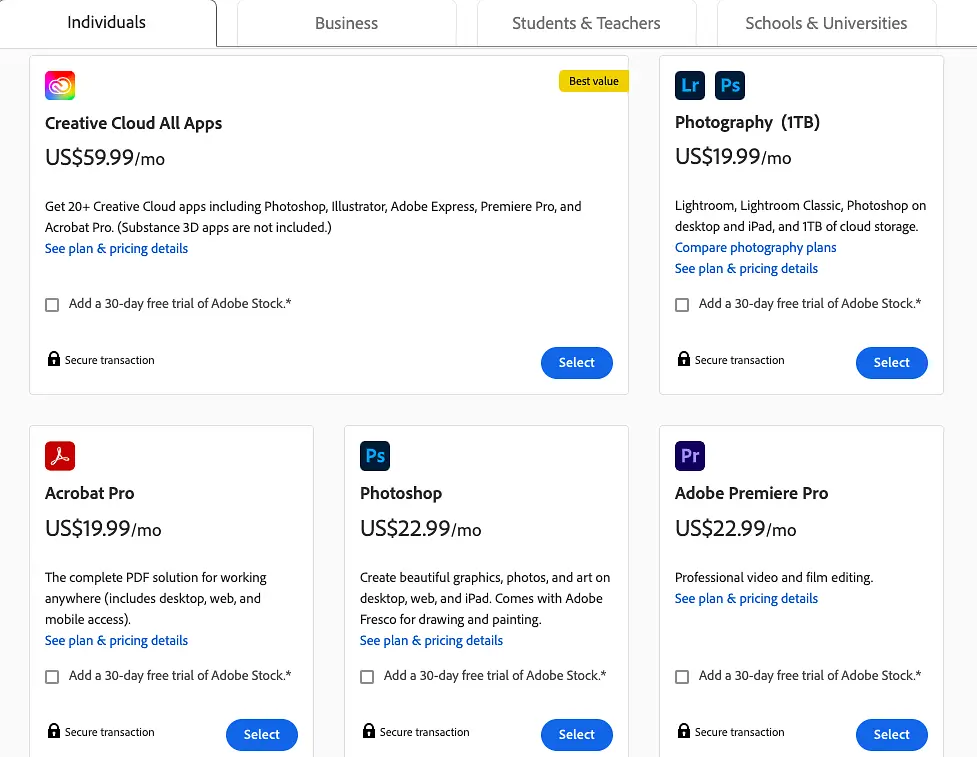Enable Adobe Stock trial for Premiere Pro

[x=682, y=677]
